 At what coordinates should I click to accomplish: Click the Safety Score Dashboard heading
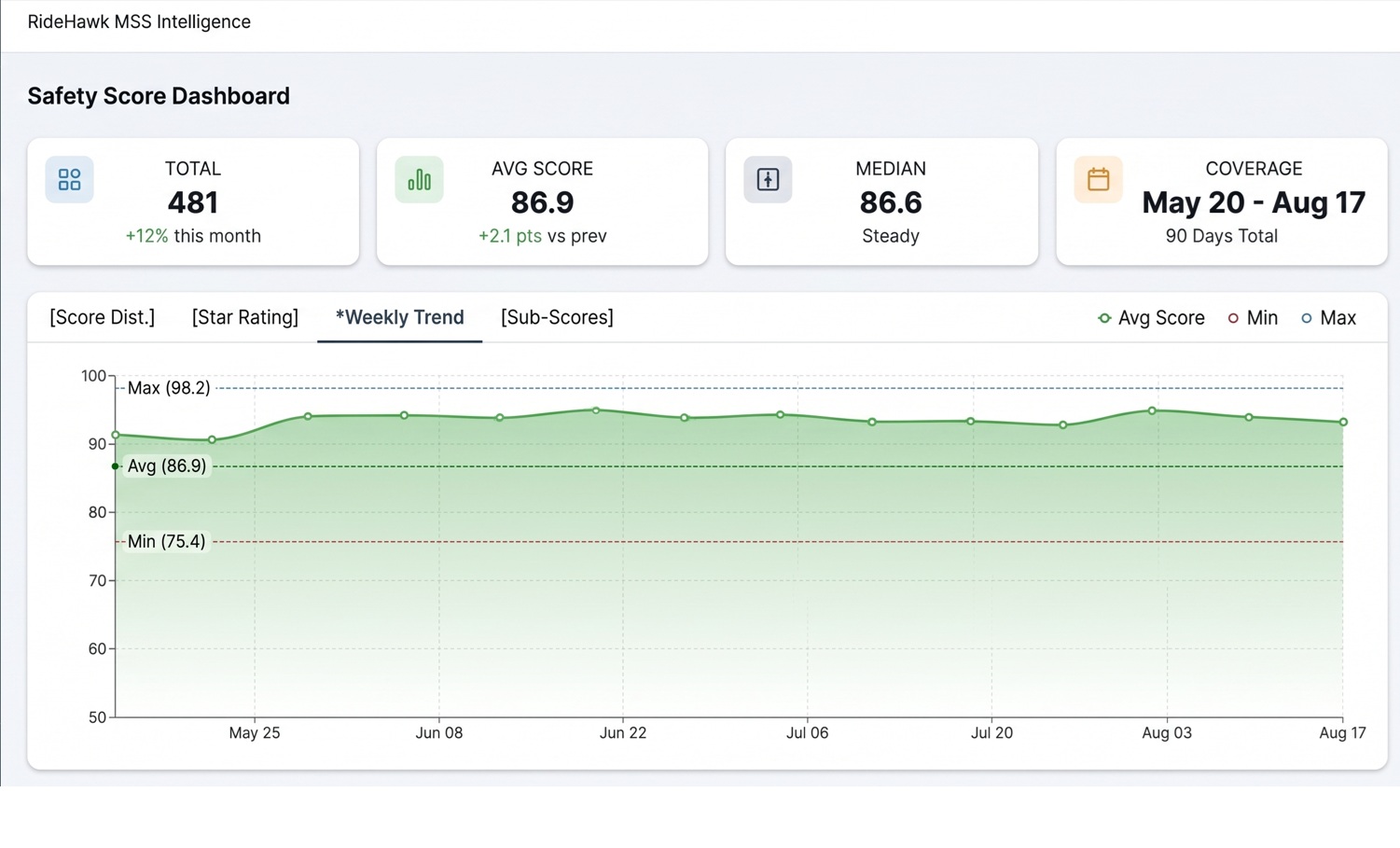click(x=159, y=96)
